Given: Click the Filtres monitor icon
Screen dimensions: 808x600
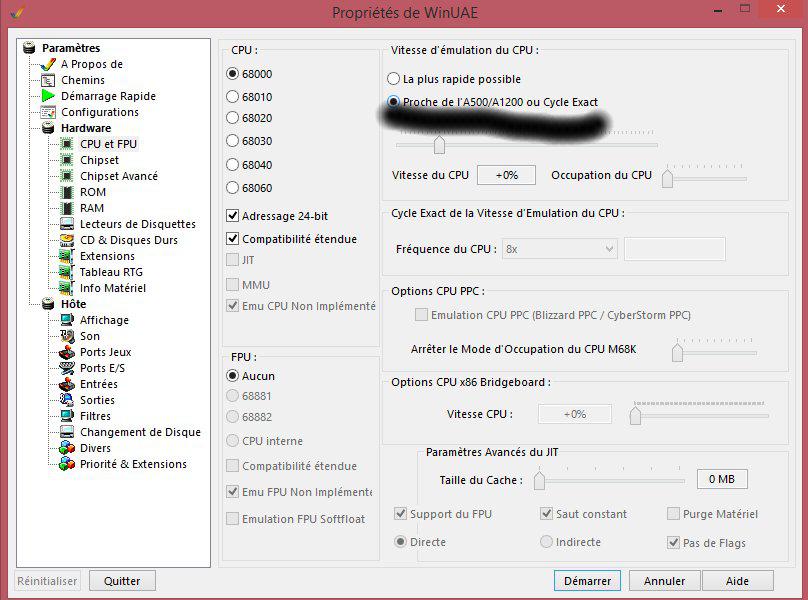Looking at the screenshot, I should click(67, 415).
